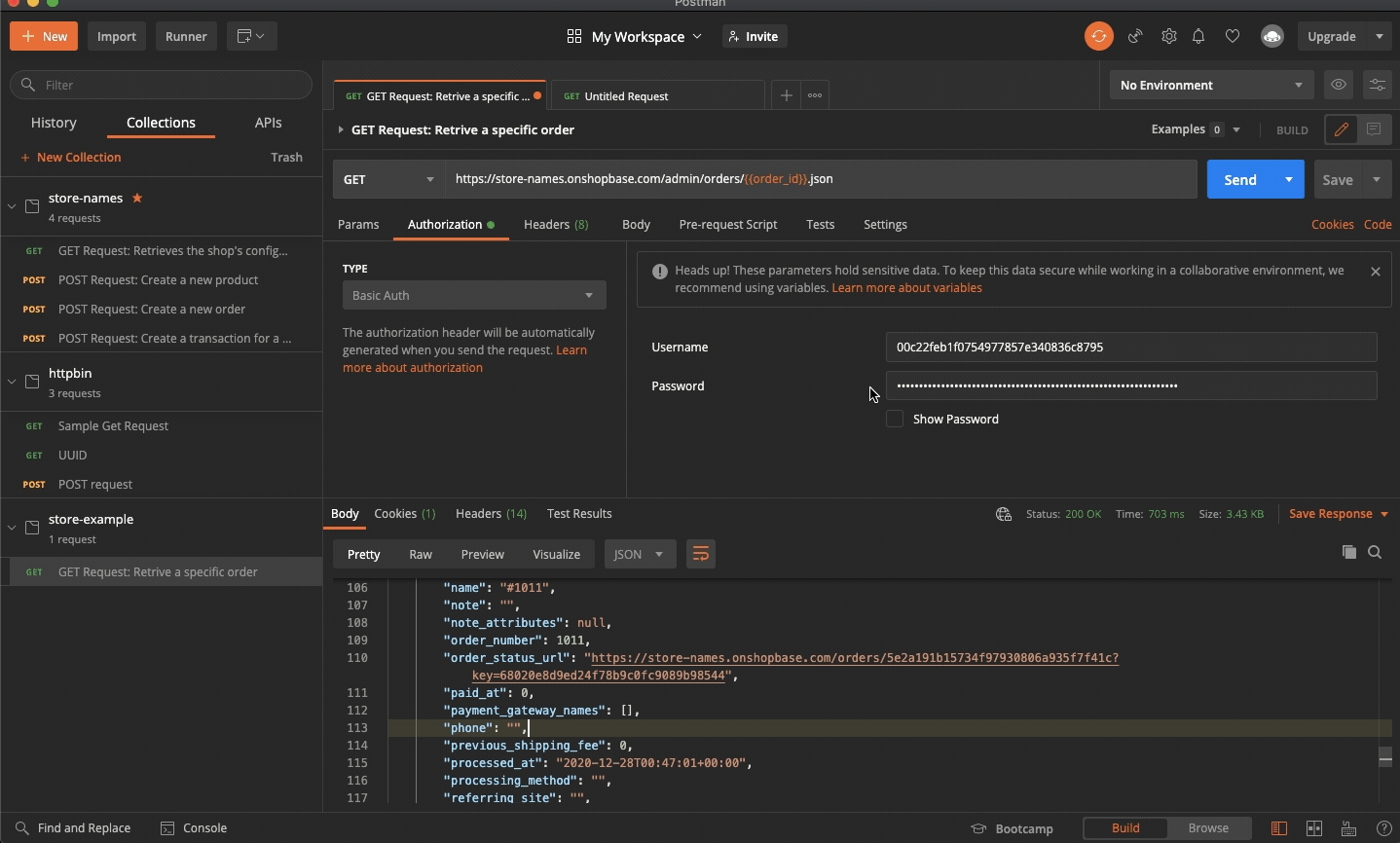Image resolution: width=1400 pixels, height=843 pixels.
Task: Search the response body magnifier icon
Action: pos(1375,552)
